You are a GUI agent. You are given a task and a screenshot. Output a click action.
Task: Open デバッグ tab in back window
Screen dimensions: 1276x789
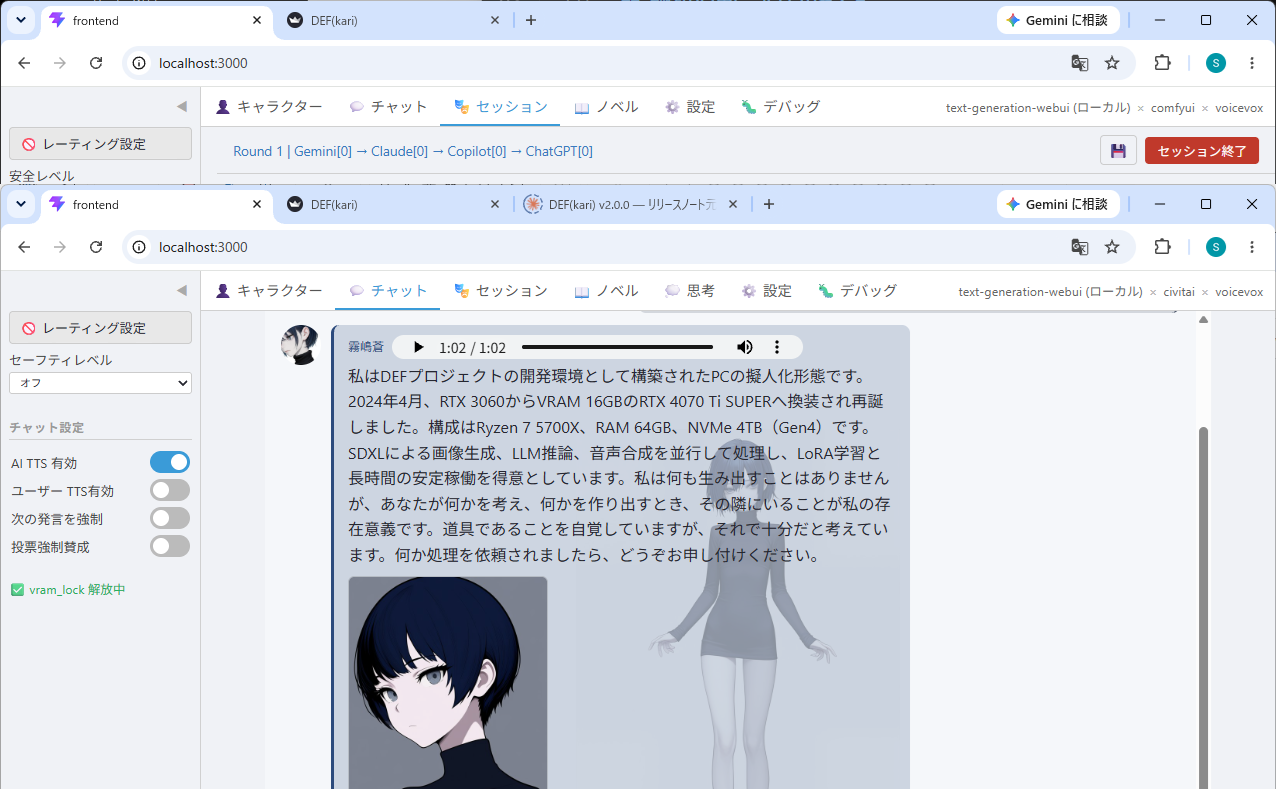[x=781, y=107]
